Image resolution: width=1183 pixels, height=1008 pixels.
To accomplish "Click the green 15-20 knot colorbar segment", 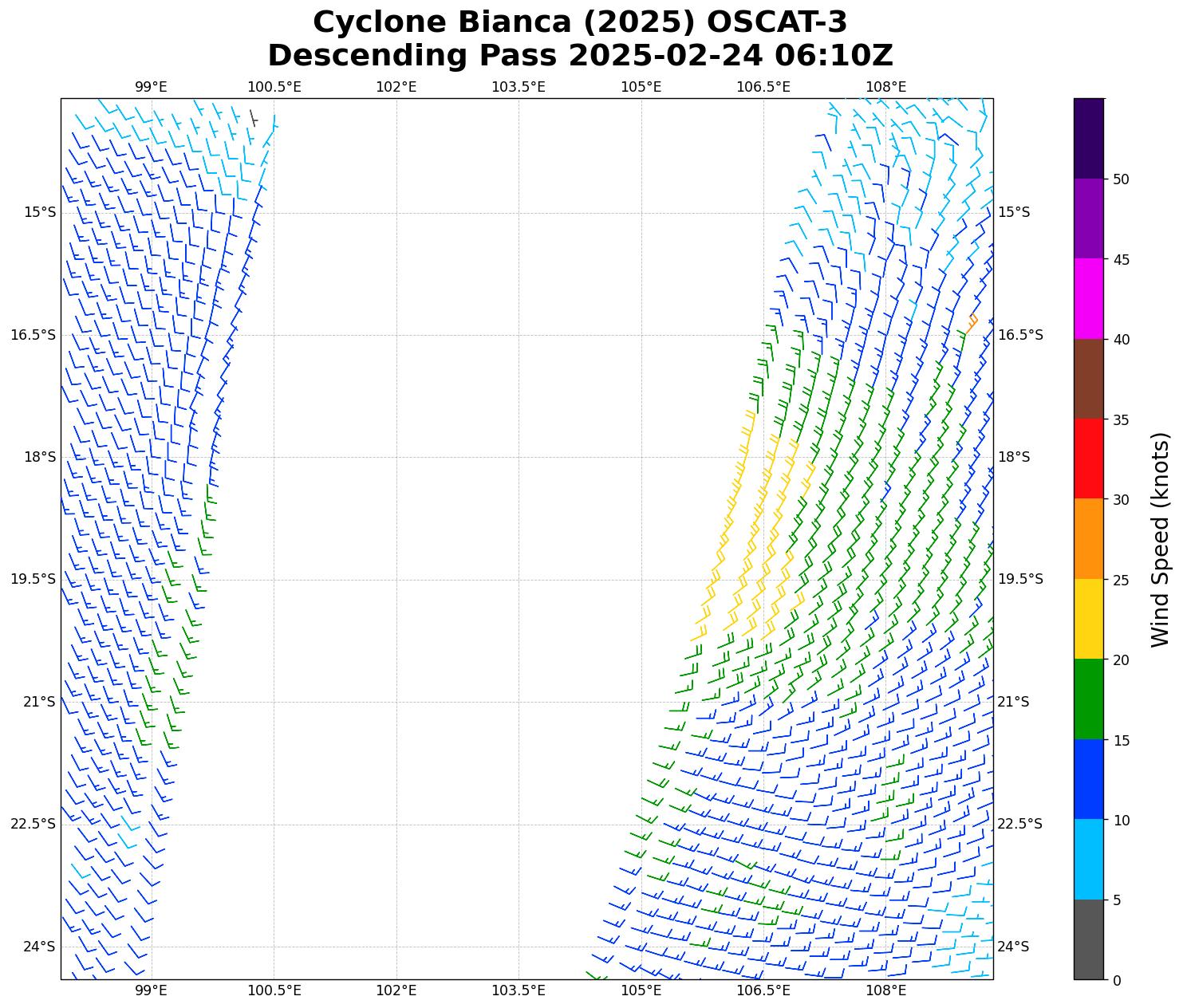I will pyautogui.click(x=1089, y=699).
